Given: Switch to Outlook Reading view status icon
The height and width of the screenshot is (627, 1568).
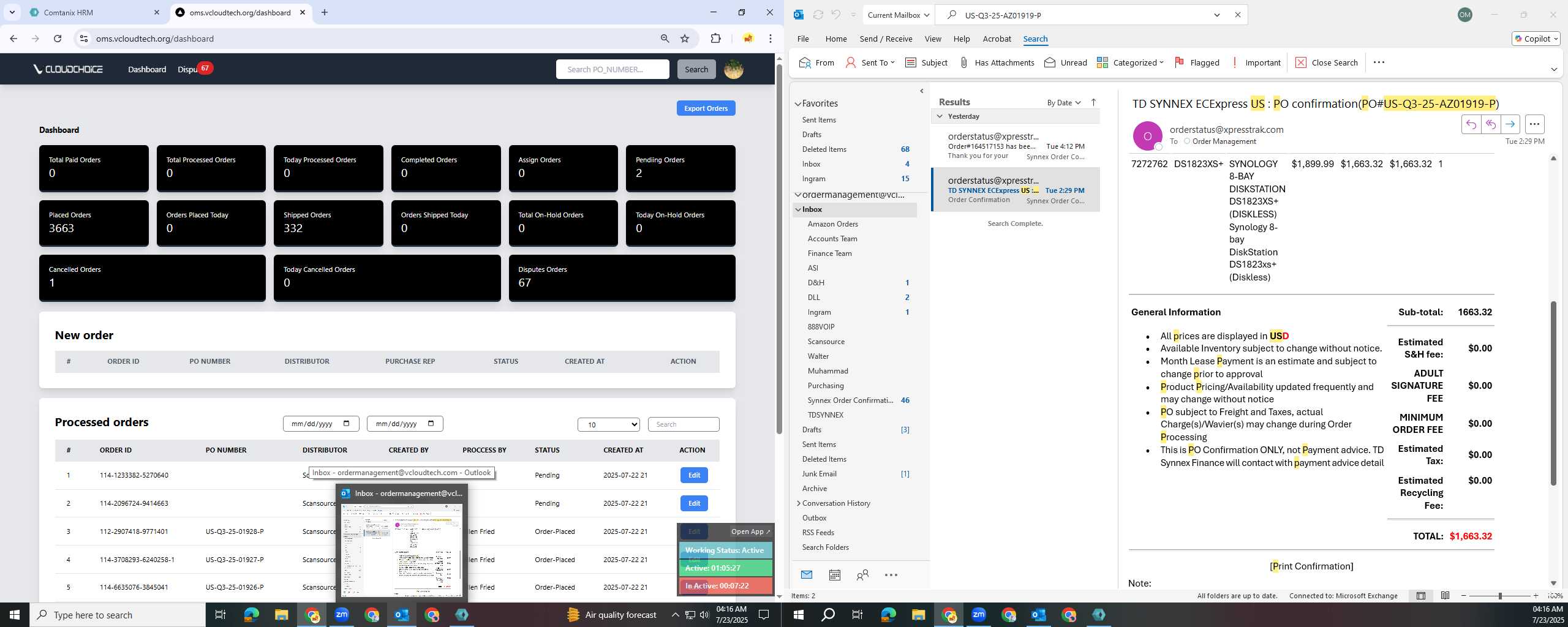Looking at the screenshot, I should (x=1445, y=595).
